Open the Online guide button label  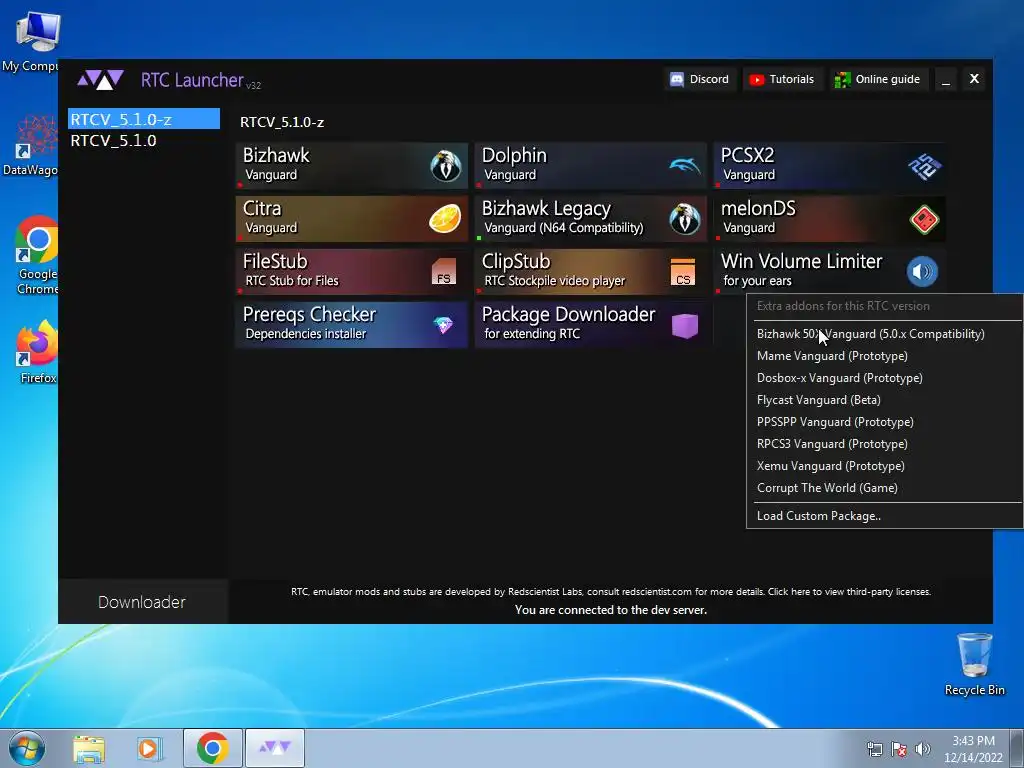coord(888,79)
